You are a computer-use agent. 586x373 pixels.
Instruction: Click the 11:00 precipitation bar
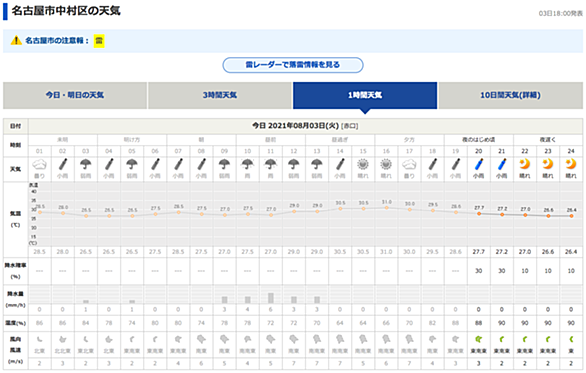[271, 298]
